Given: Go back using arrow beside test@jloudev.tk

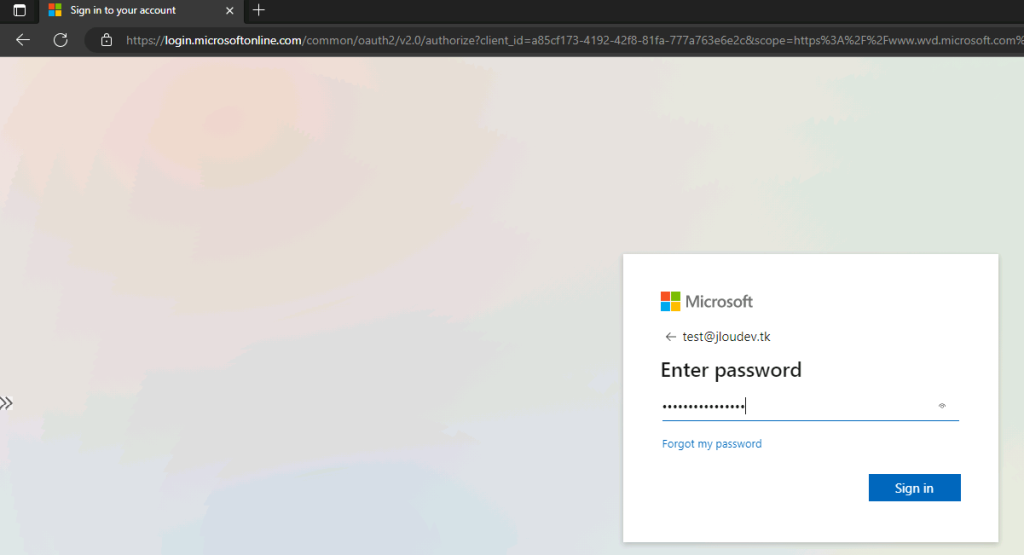Looking at the screenshot, I should 670,337.
